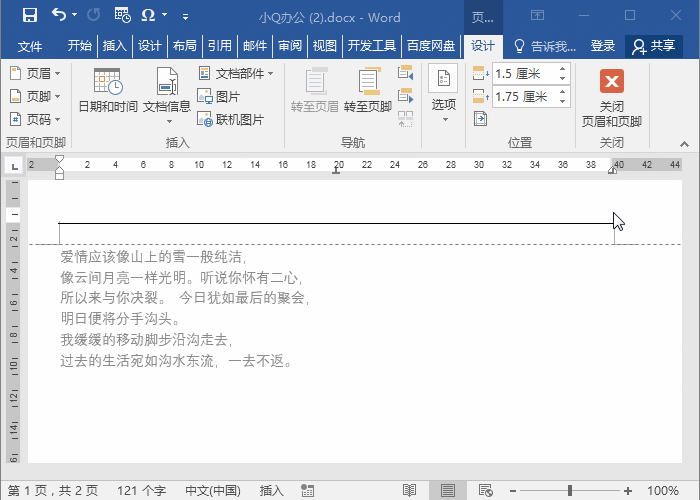
Task: Click the Undo arrow icon
Action: tap(59, 15)
